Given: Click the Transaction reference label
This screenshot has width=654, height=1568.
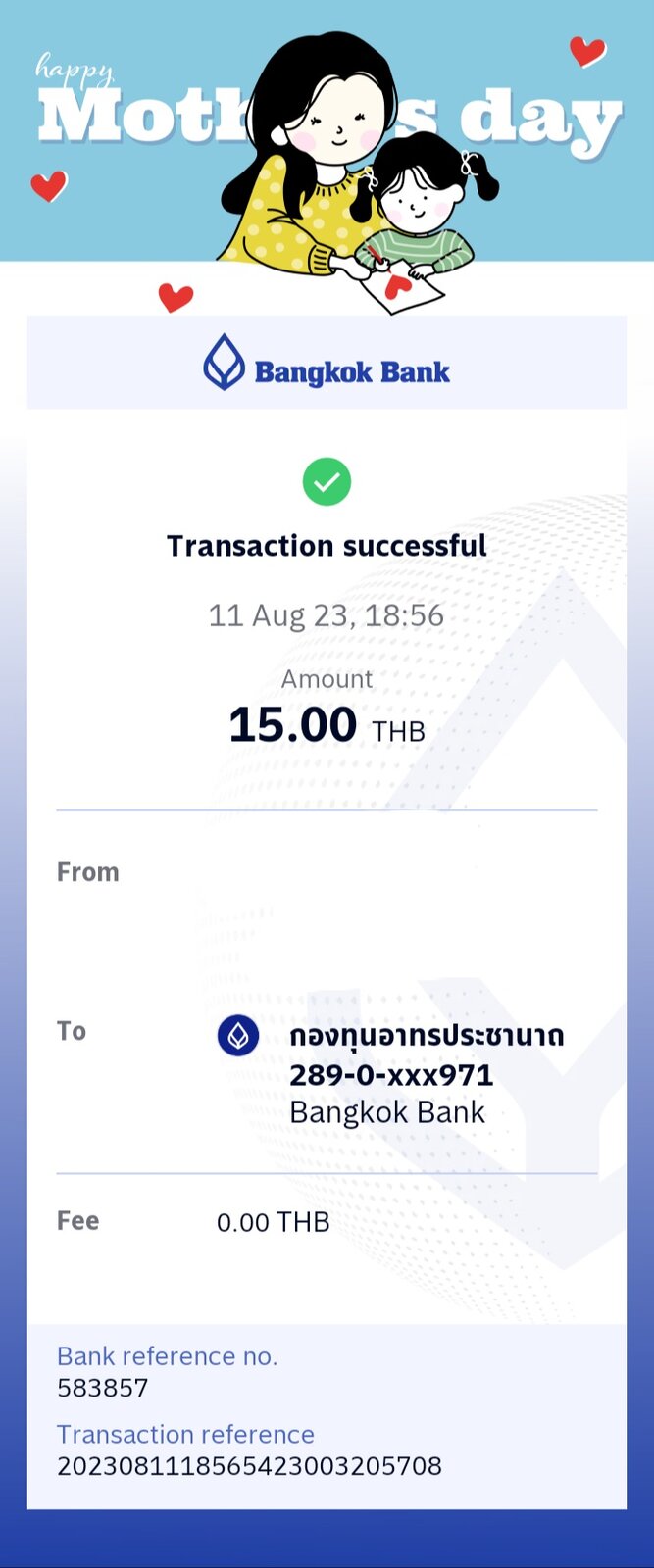Looking at the screenshot, I should click(x=186, y=1435).
